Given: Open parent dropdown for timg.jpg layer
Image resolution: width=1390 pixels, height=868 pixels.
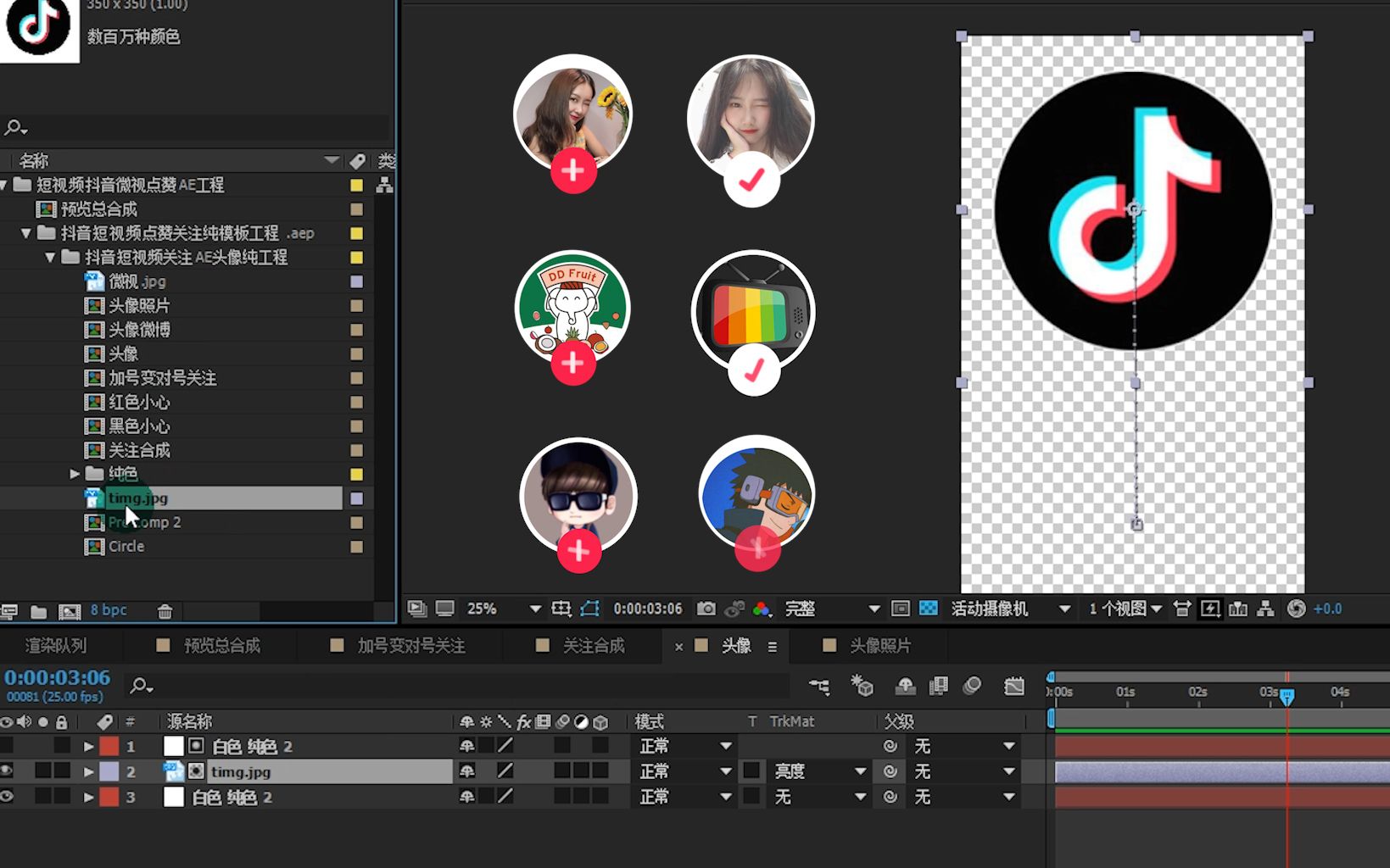Looking at the screenshot, I should pos(963,771).
